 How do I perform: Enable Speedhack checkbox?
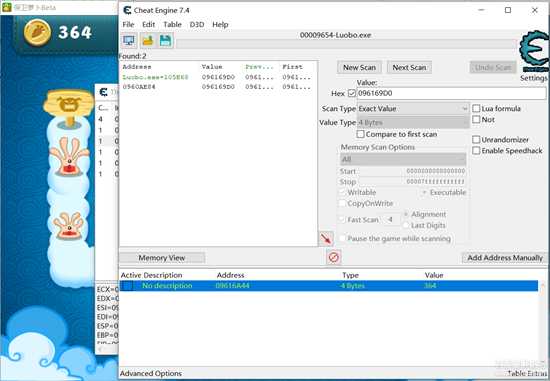(476, 151)
